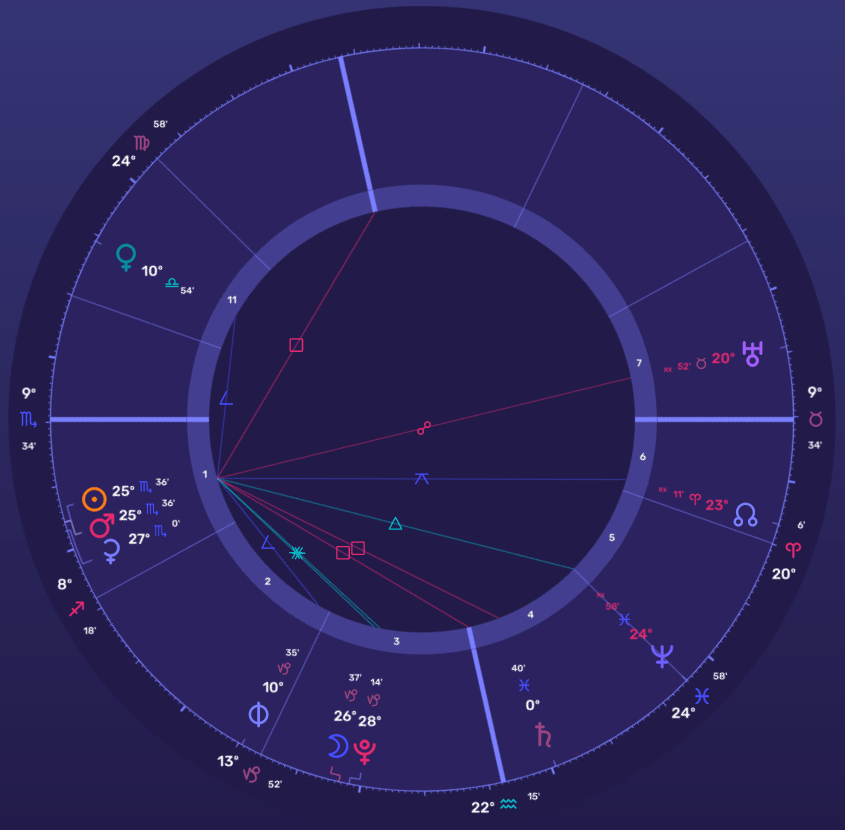Click the Aquarius cusp sign at 22°

[x=509, y=803]
